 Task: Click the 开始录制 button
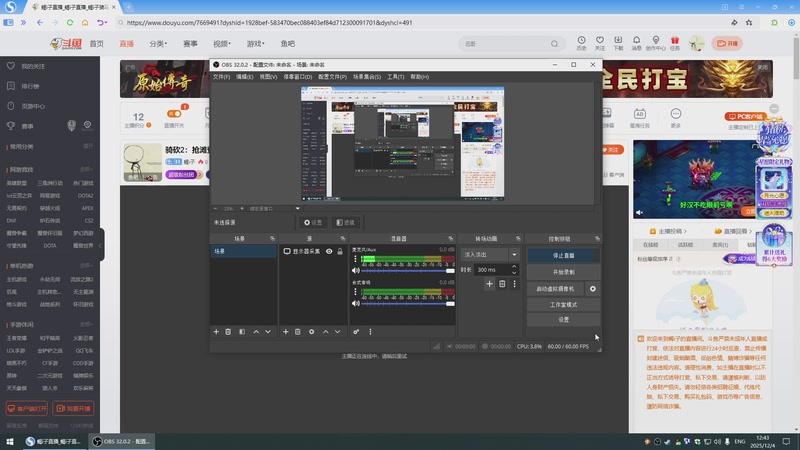tap(563, 271)
